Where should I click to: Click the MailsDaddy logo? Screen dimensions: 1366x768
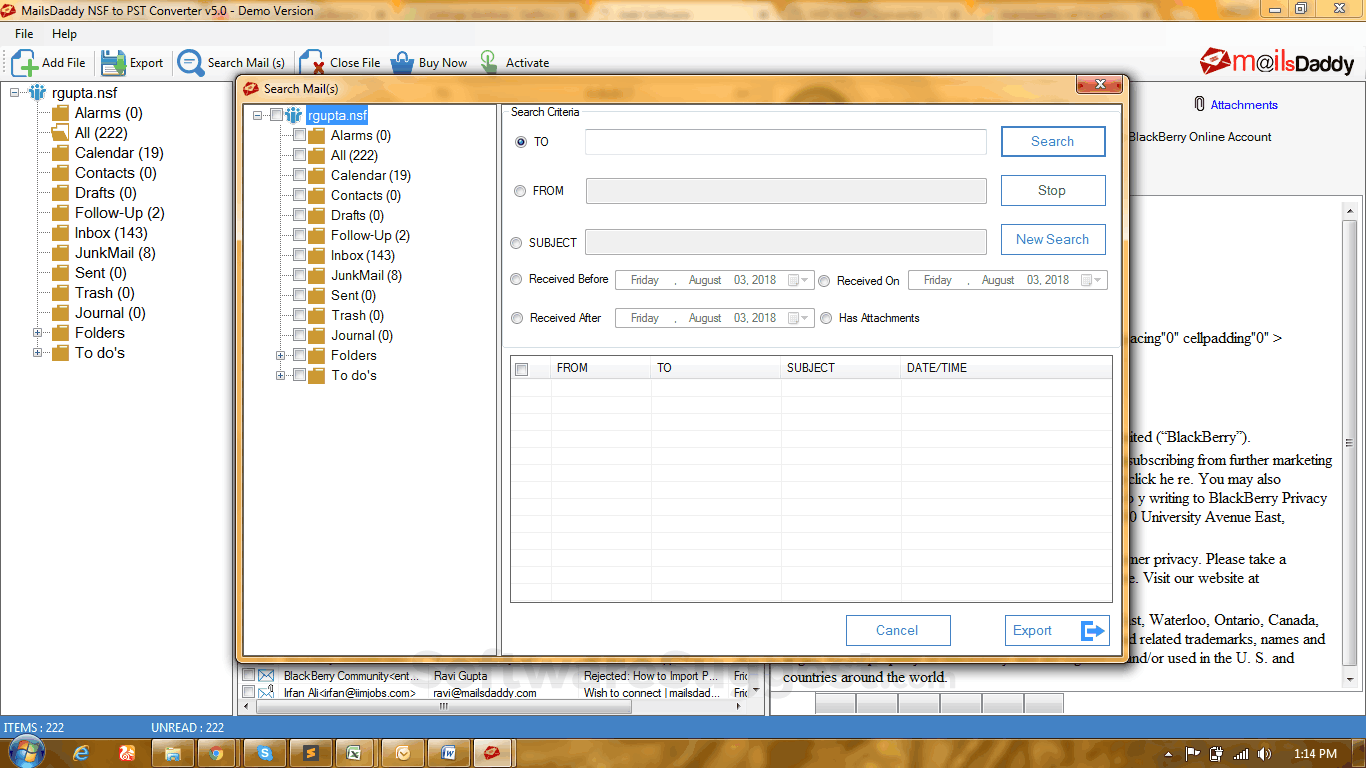1277,62
